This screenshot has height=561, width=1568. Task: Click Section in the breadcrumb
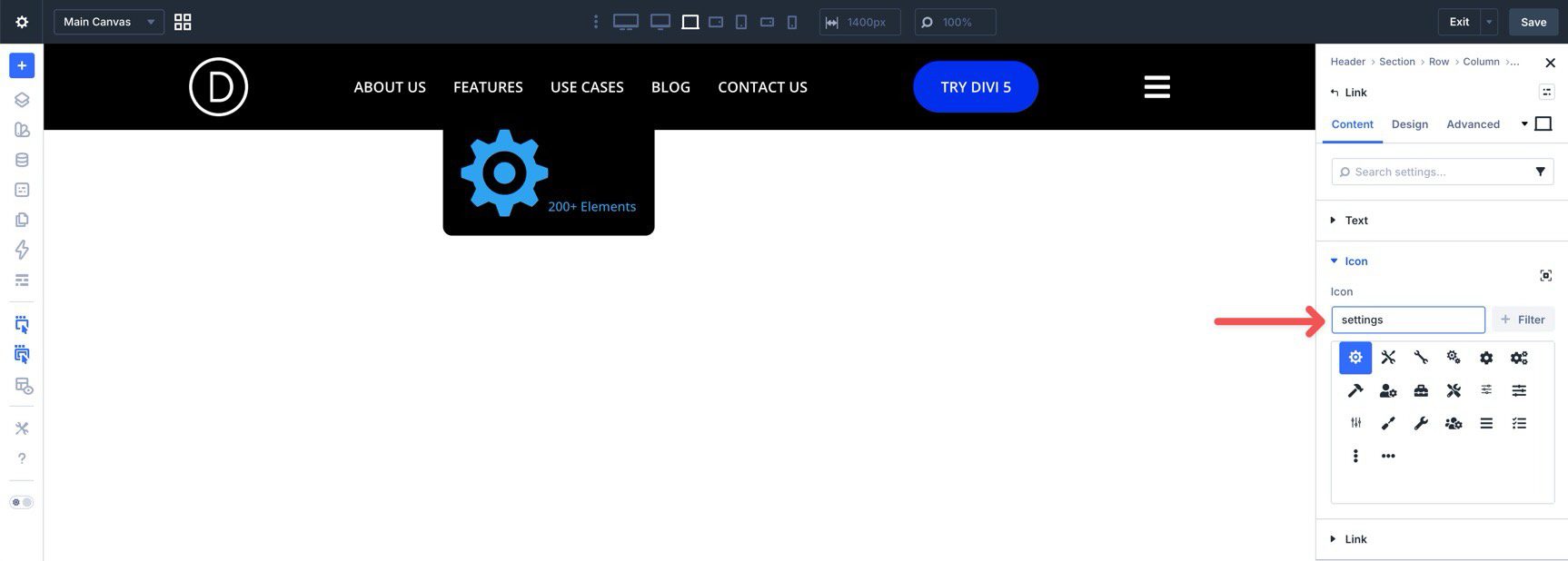1396,62
